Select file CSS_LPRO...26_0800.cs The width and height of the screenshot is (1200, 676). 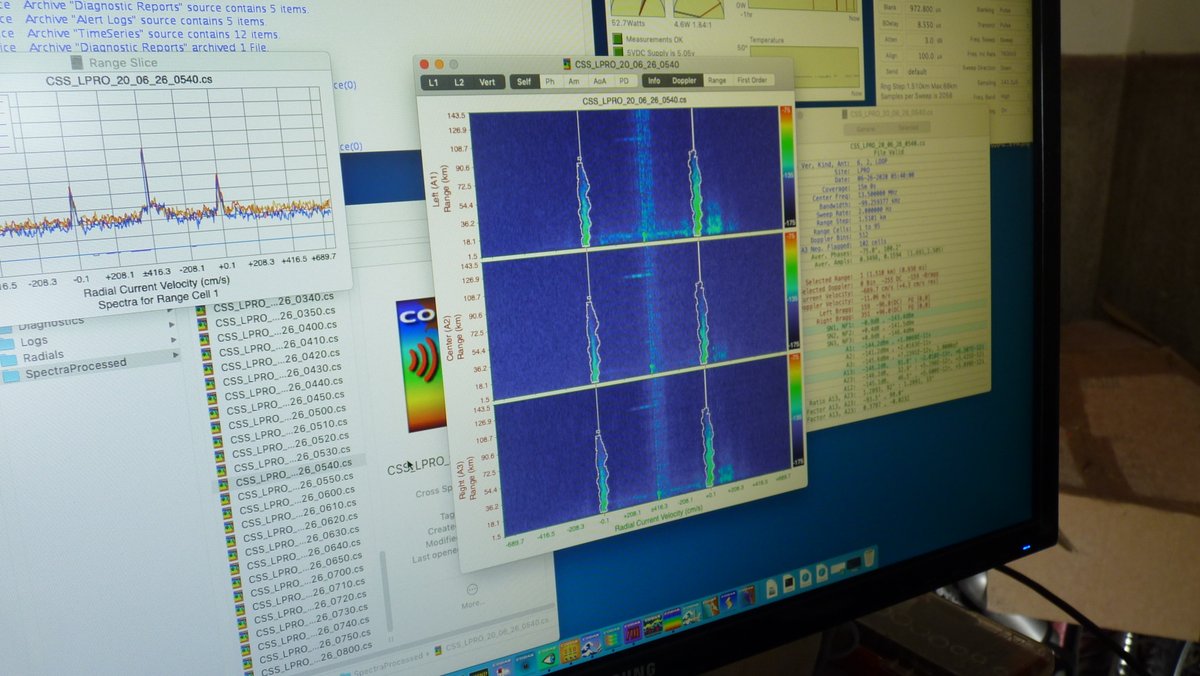pos(316,658)
